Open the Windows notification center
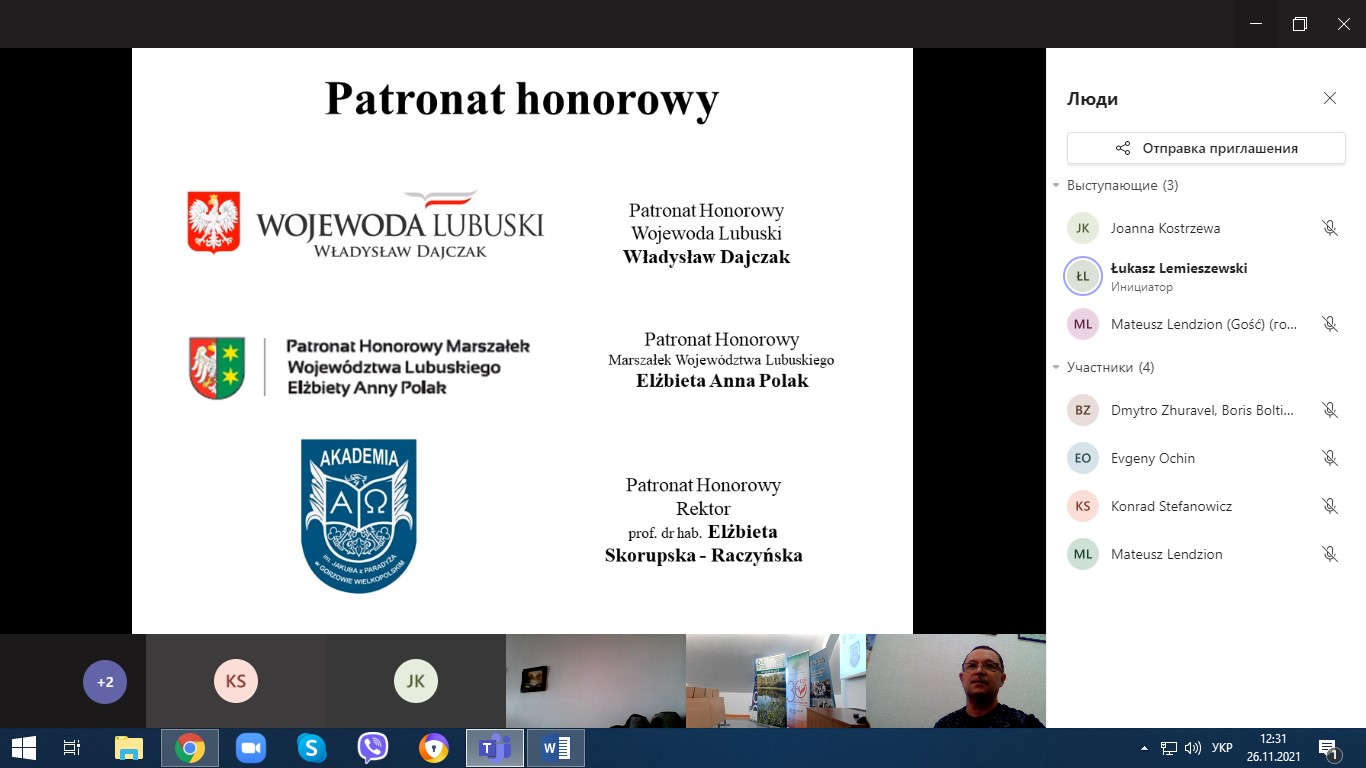1366x768 pixels. coord(1329,748)
